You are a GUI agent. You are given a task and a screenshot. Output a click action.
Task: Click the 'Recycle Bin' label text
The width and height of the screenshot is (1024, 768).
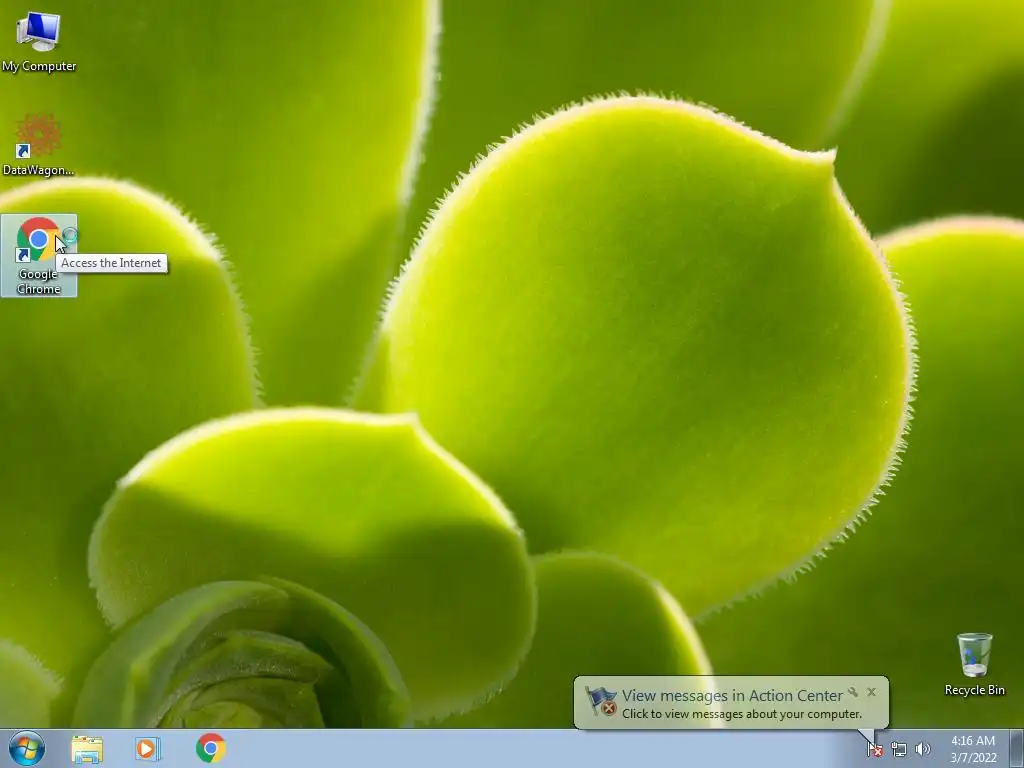pyautogui.click(x=974, y=690)
